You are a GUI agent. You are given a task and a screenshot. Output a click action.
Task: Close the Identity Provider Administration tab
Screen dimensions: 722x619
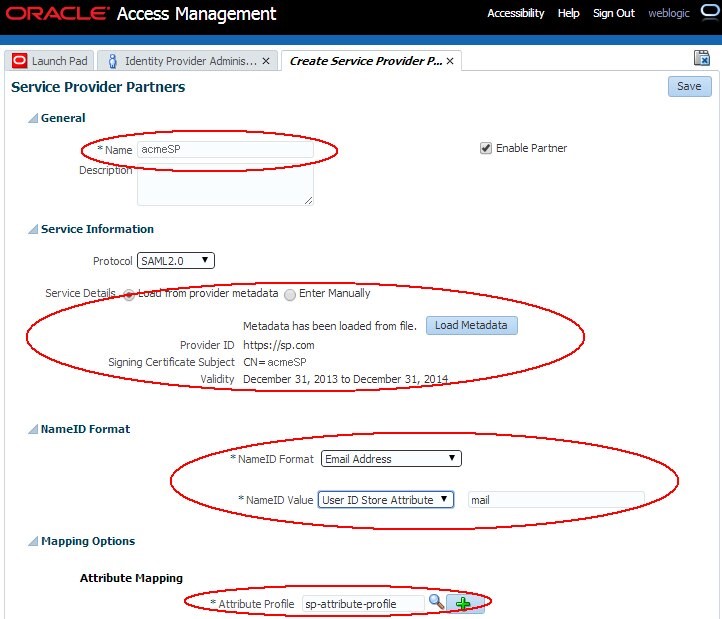pos(266,61)
